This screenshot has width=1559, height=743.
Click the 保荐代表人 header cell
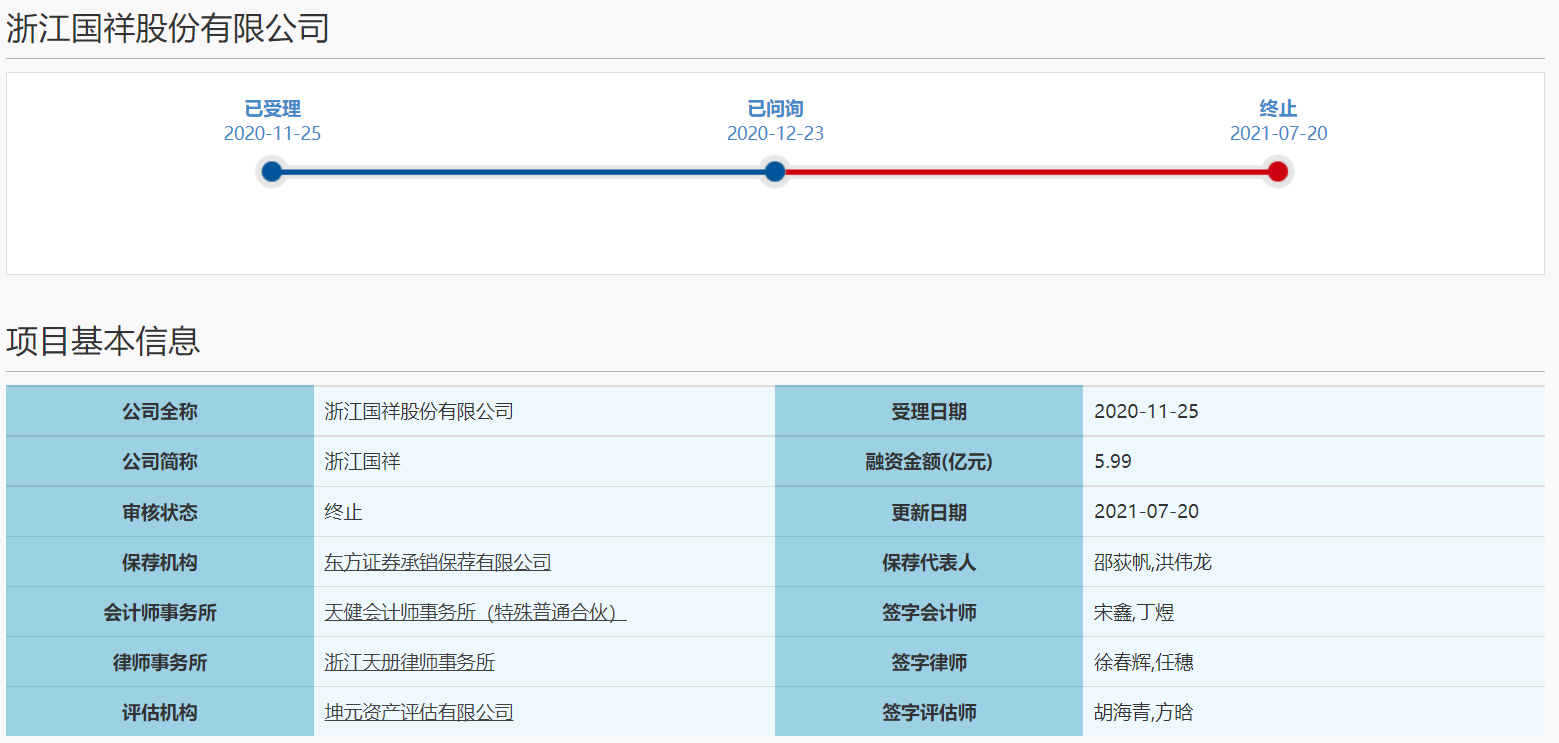click(929, 562)
